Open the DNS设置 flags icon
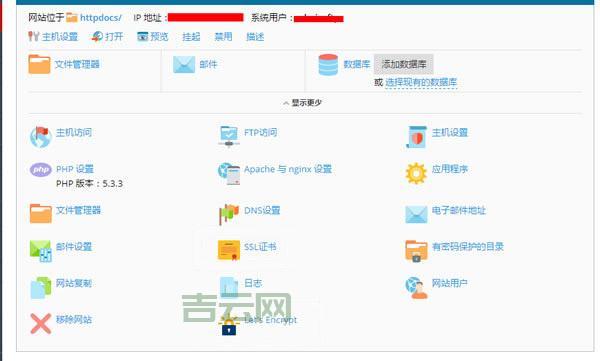Image resolution: width=600 pixels, height=361 pixels. click(229, 214)
